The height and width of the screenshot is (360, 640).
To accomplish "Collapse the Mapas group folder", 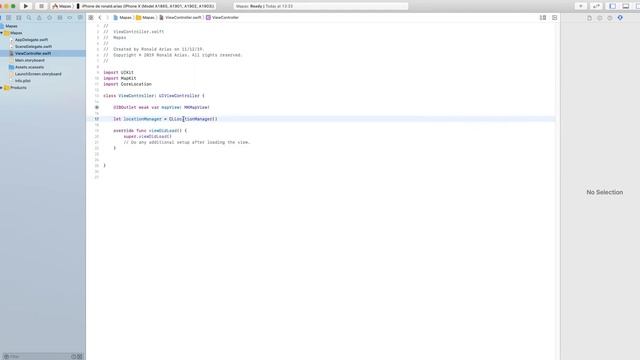I will pyautogui.click(x=2, y=33).
